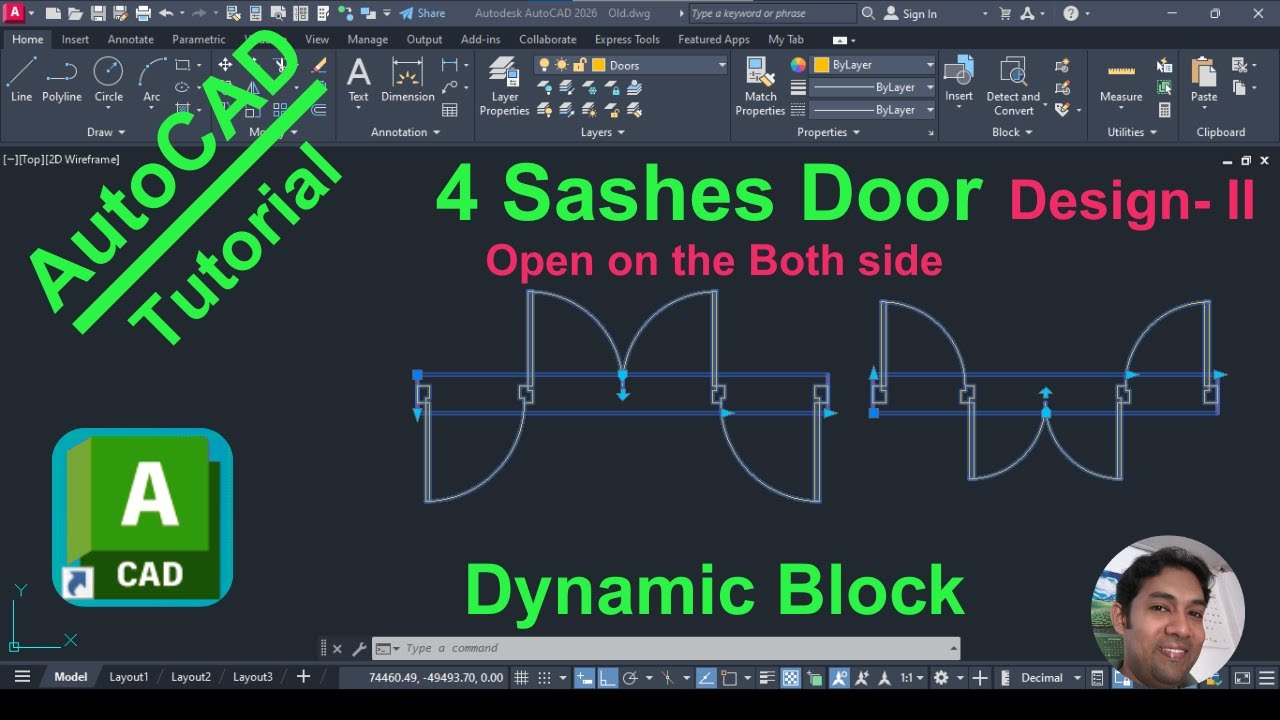Open the Quick Calculator icon
The width and height of the screenshot is (1280, 720).
tap(1165, 110)
